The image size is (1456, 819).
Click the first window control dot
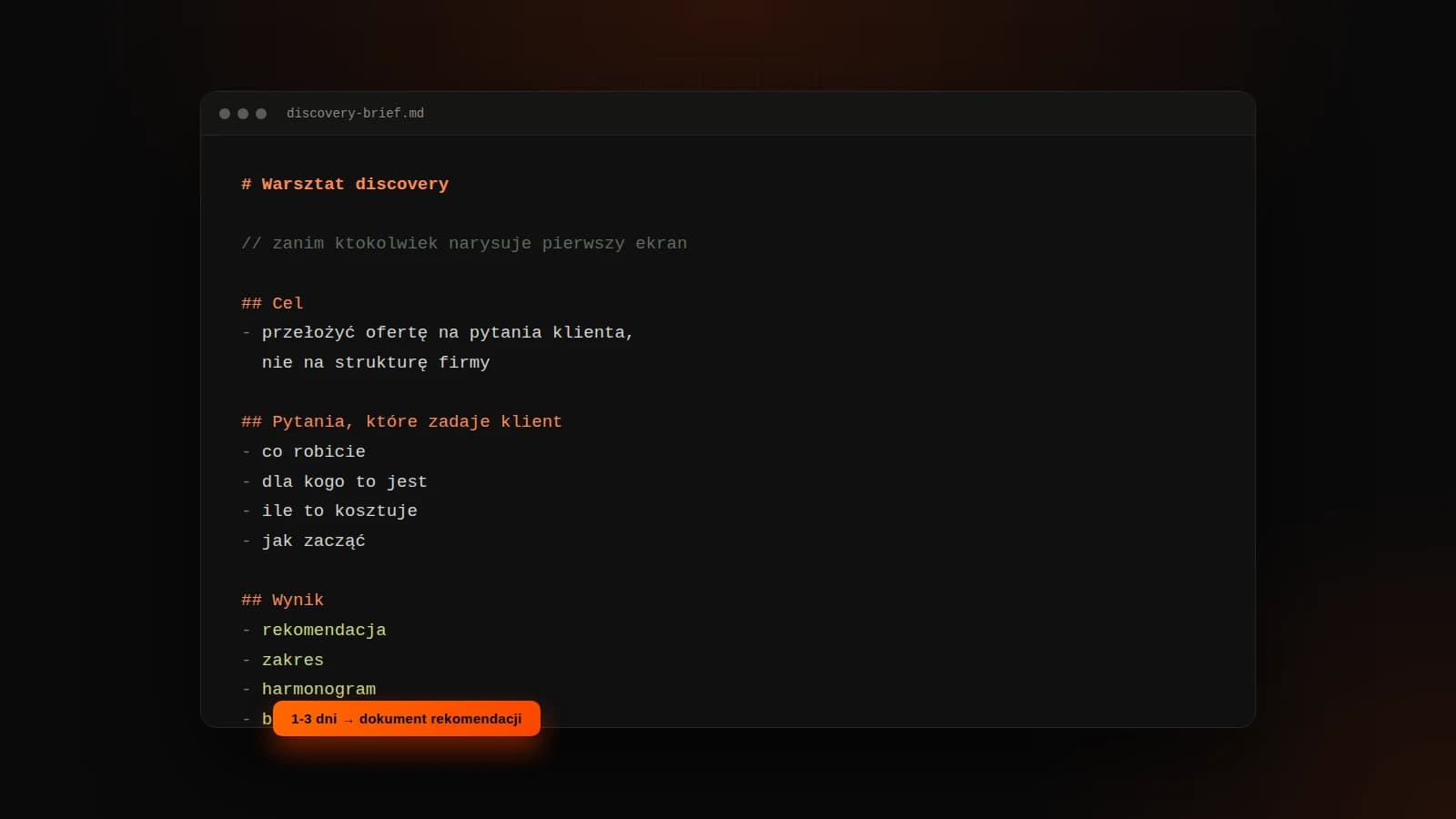[x=225, y=114]
